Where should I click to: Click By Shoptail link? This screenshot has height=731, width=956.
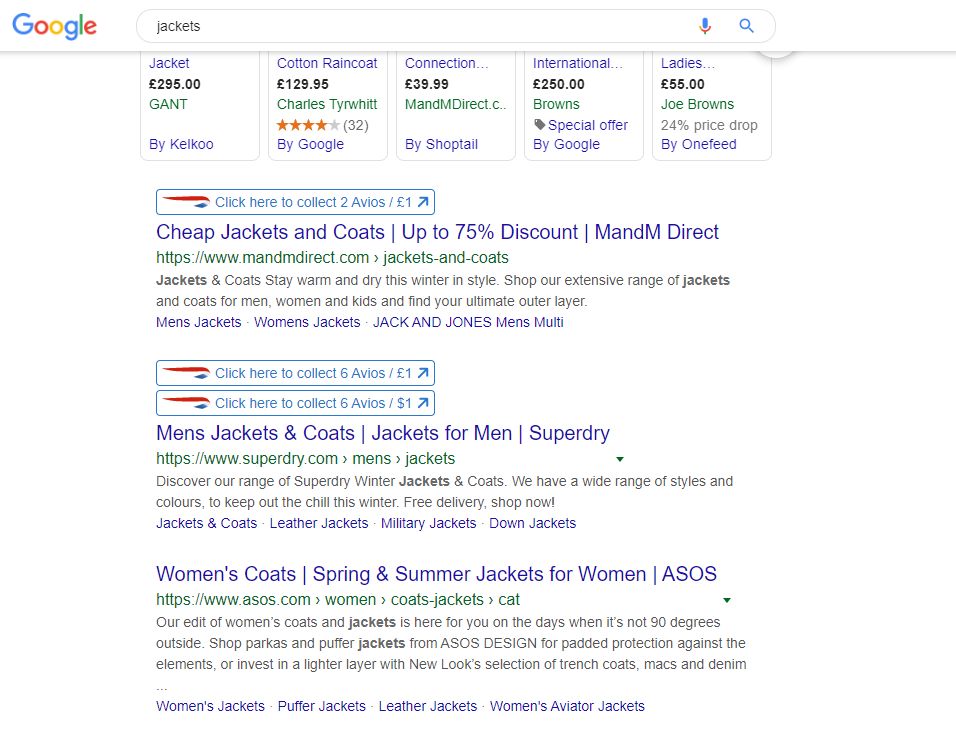(441, 144)
